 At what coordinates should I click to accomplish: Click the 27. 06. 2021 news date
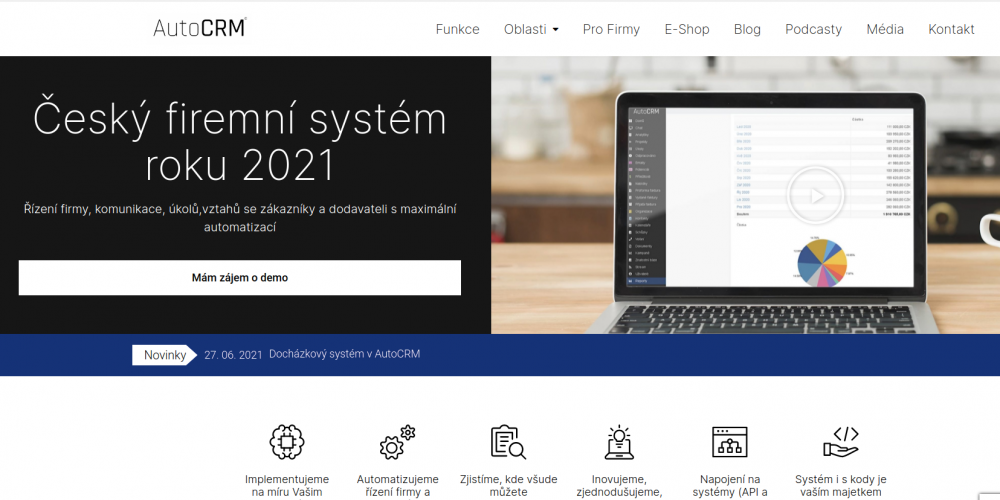(x=233, y=355)
